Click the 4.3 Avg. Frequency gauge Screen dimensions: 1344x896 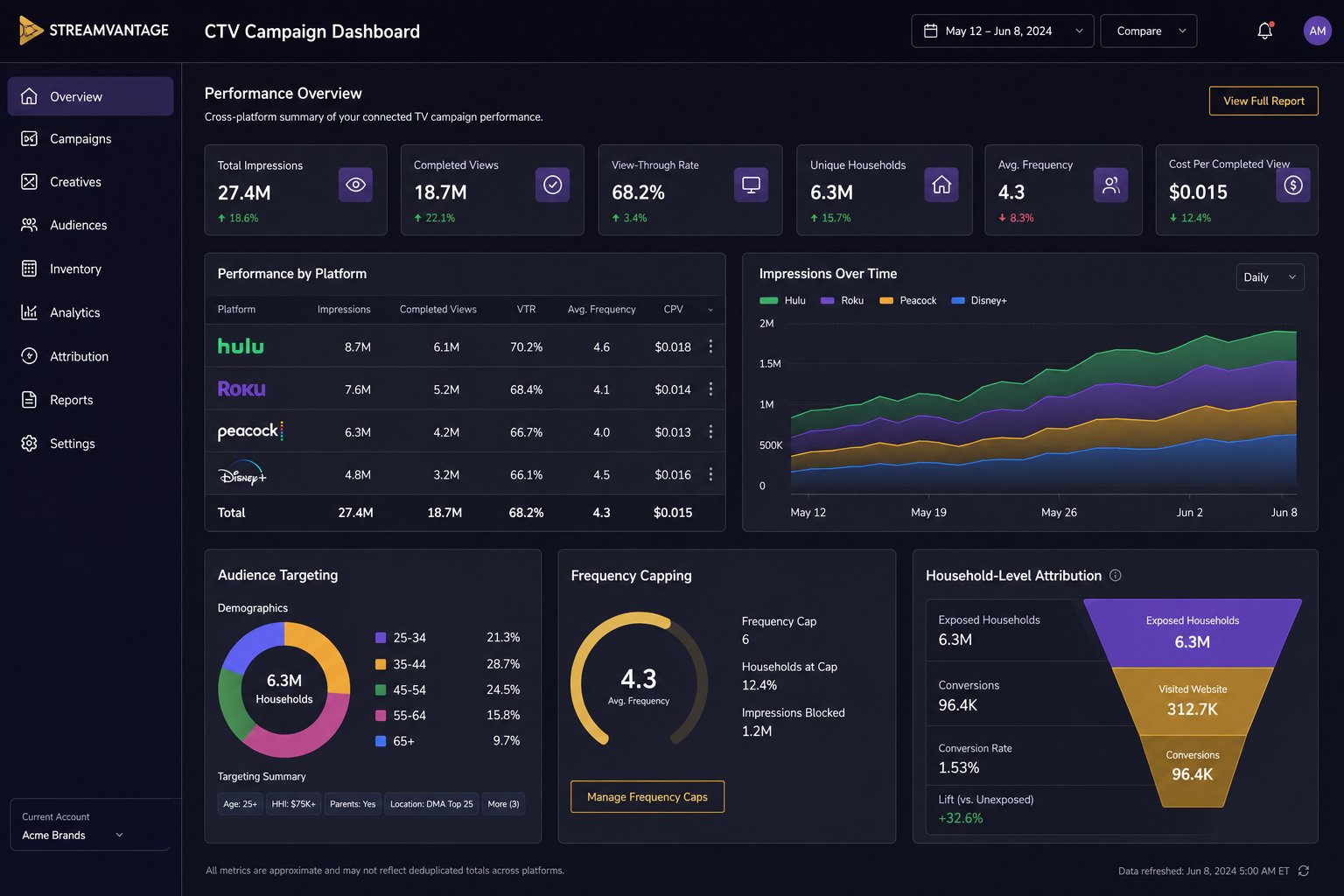(639, 681)
